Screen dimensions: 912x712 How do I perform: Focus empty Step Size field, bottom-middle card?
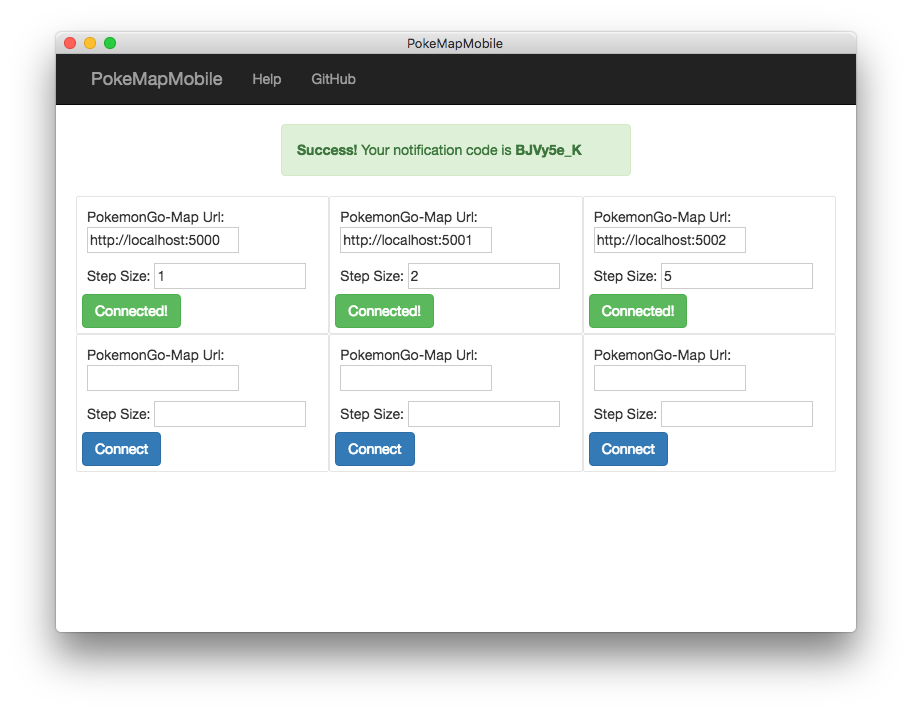coord(484,414)
